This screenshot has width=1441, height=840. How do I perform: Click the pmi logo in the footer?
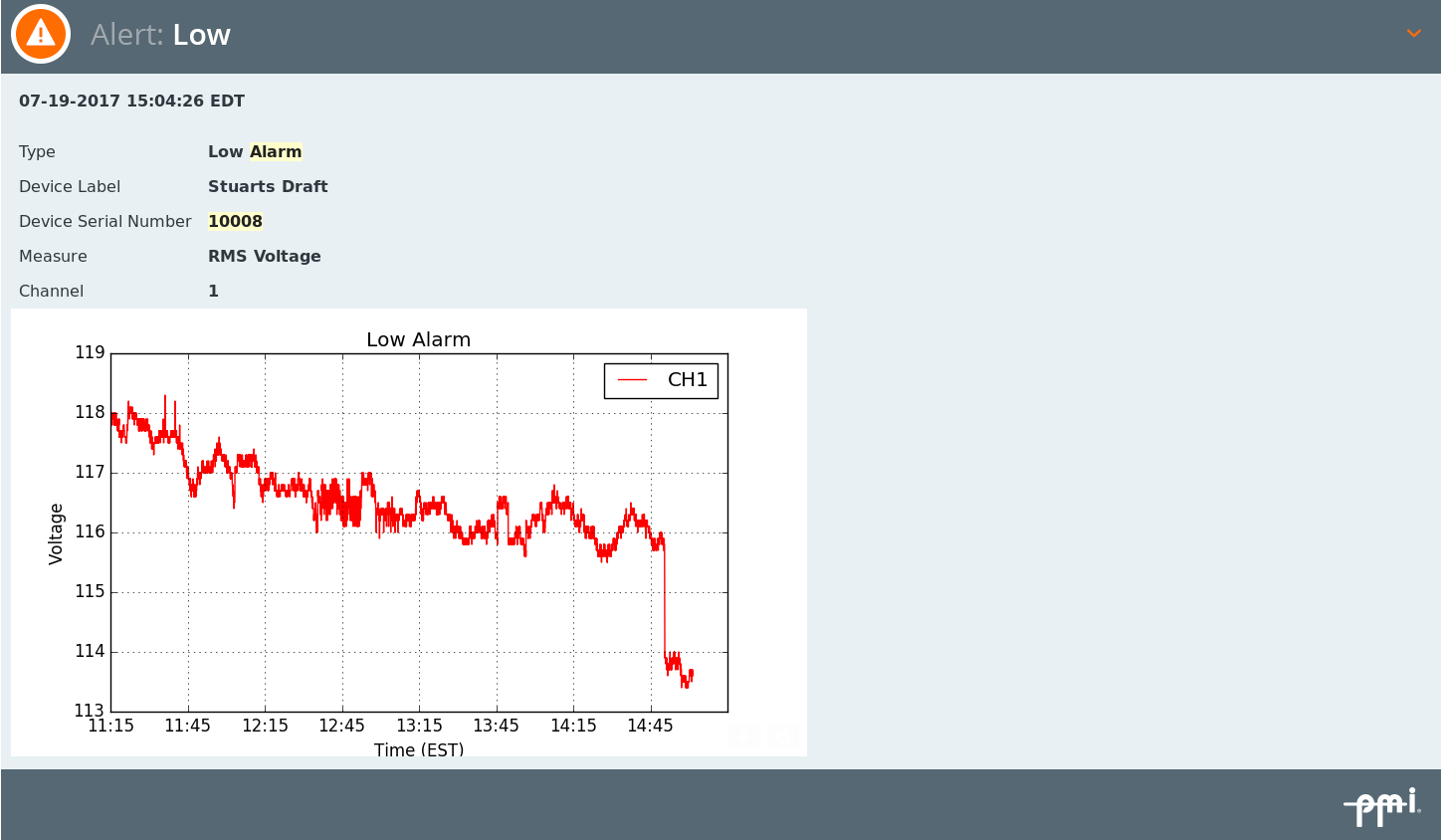point(1381,806)
